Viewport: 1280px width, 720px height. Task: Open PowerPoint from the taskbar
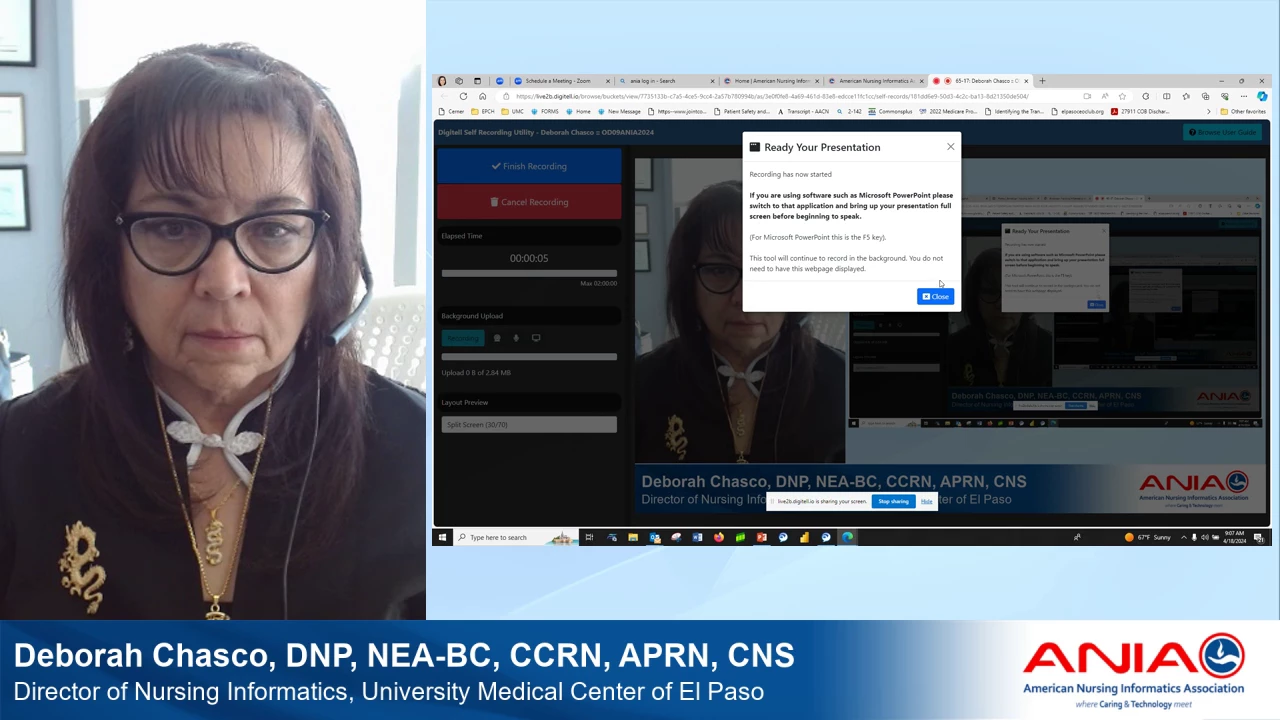(x=761, y=537)
